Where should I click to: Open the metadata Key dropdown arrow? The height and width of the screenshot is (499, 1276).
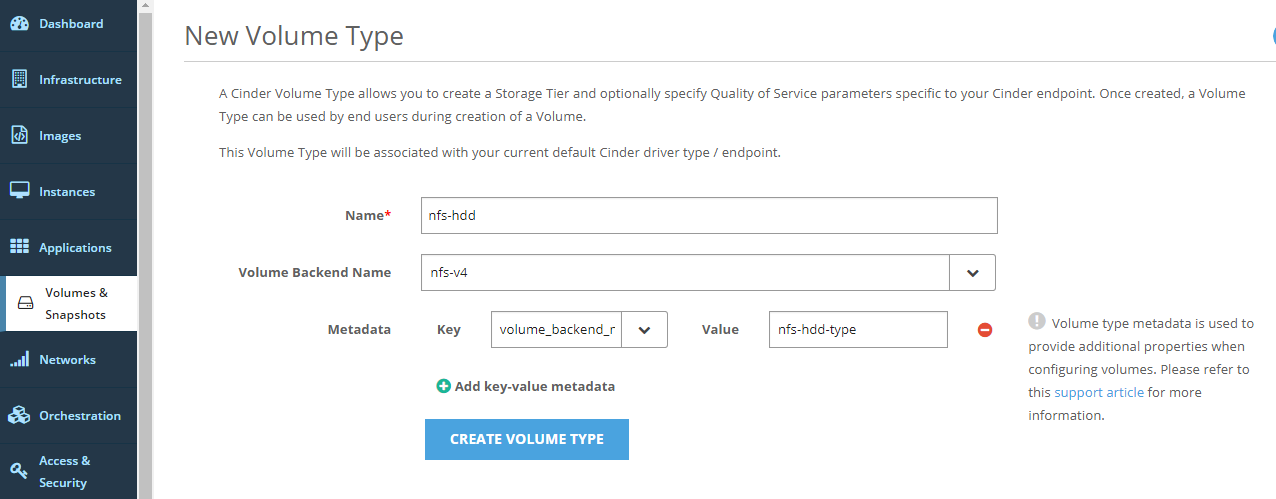point(644,329)
